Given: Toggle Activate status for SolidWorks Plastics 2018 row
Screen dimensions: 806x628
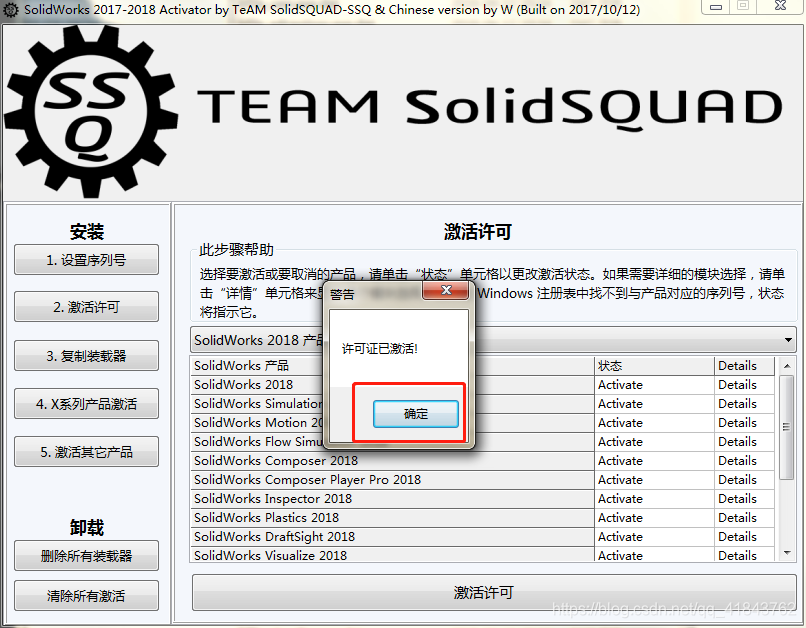Looking at the screenshot, I should tap(654, 518).
